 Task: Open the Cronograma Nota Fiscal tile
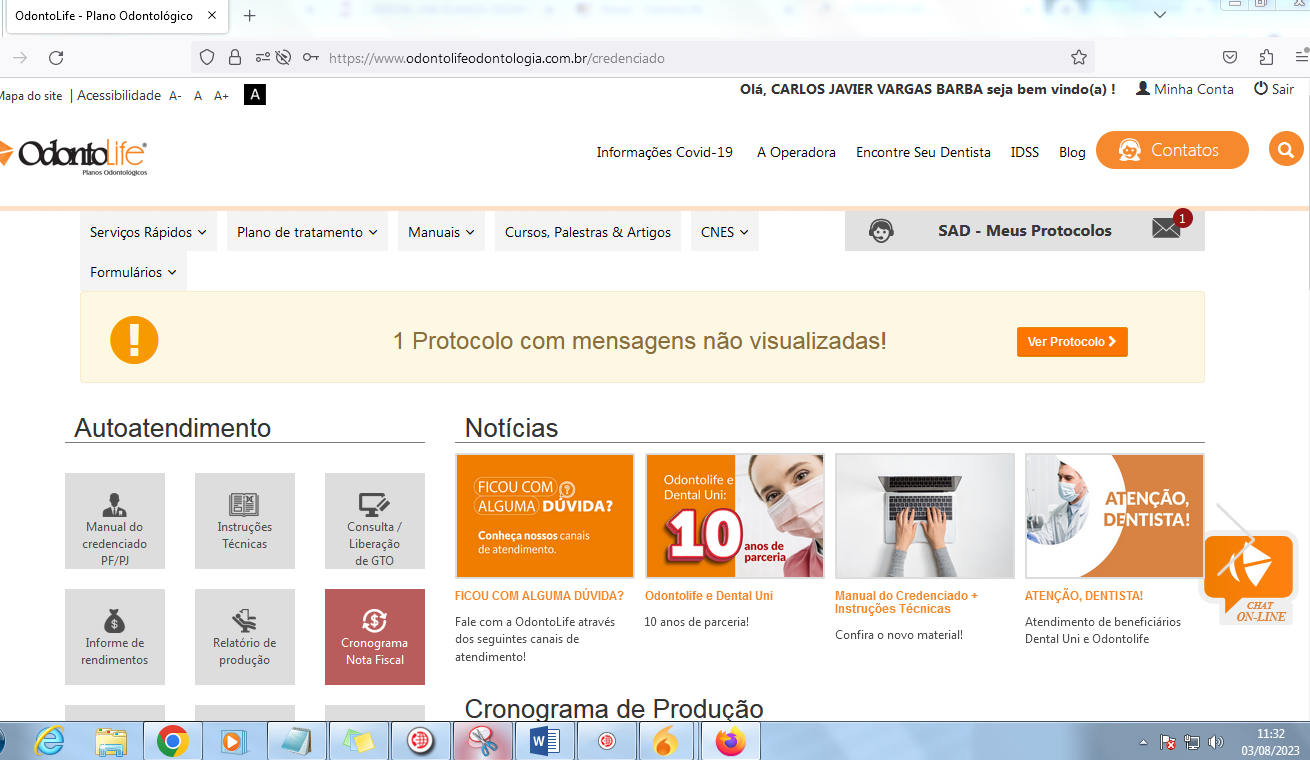click(x=375, y=637)
